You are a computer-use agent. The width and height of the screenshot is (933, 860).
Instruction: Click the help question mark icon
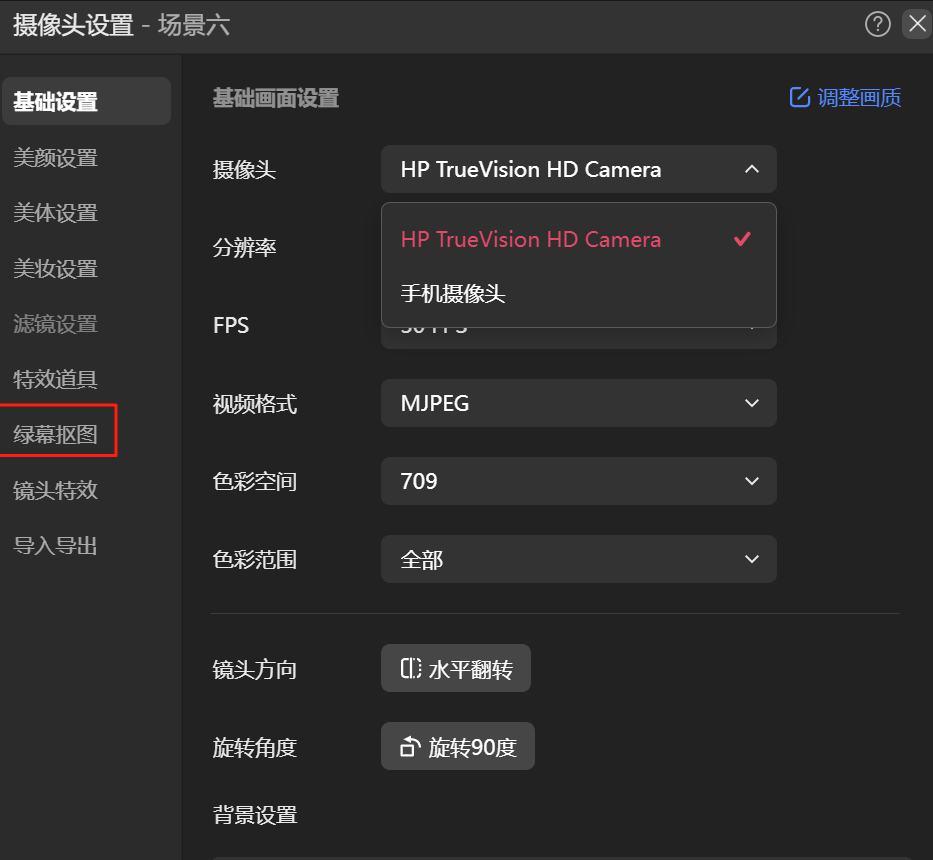878,24
